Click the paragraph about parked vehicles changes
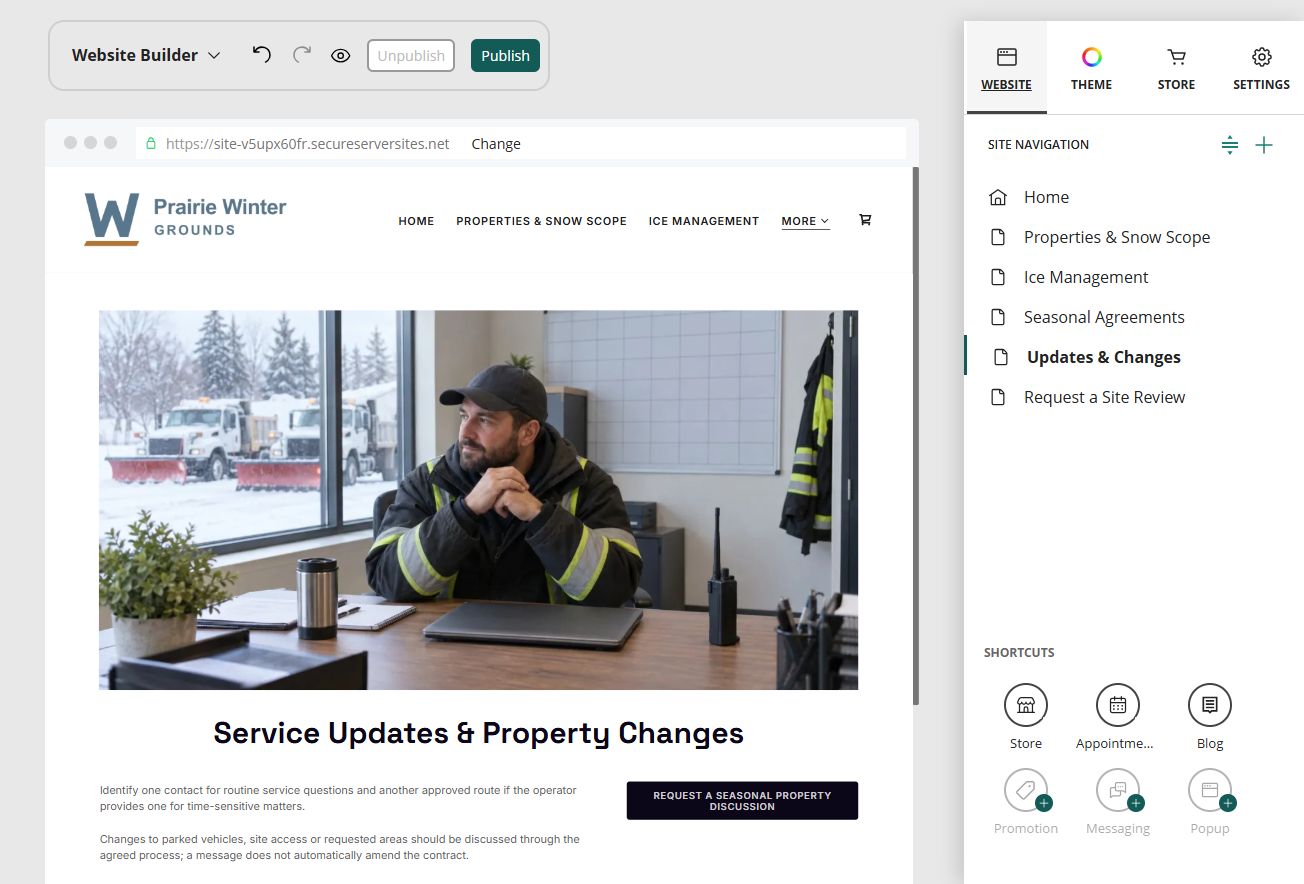The height and width of the screenshot is (884, 1304). pyautogui.click(x=340, y=847)
